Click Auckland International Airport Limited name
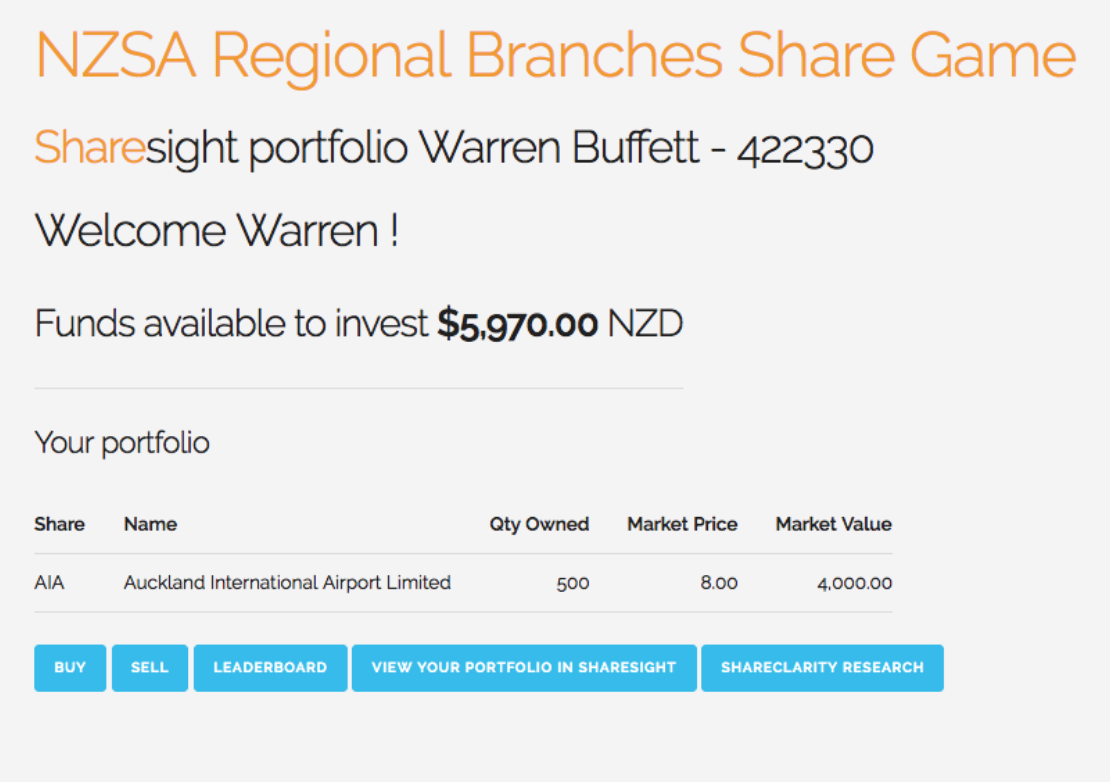 tap(286, 582)
